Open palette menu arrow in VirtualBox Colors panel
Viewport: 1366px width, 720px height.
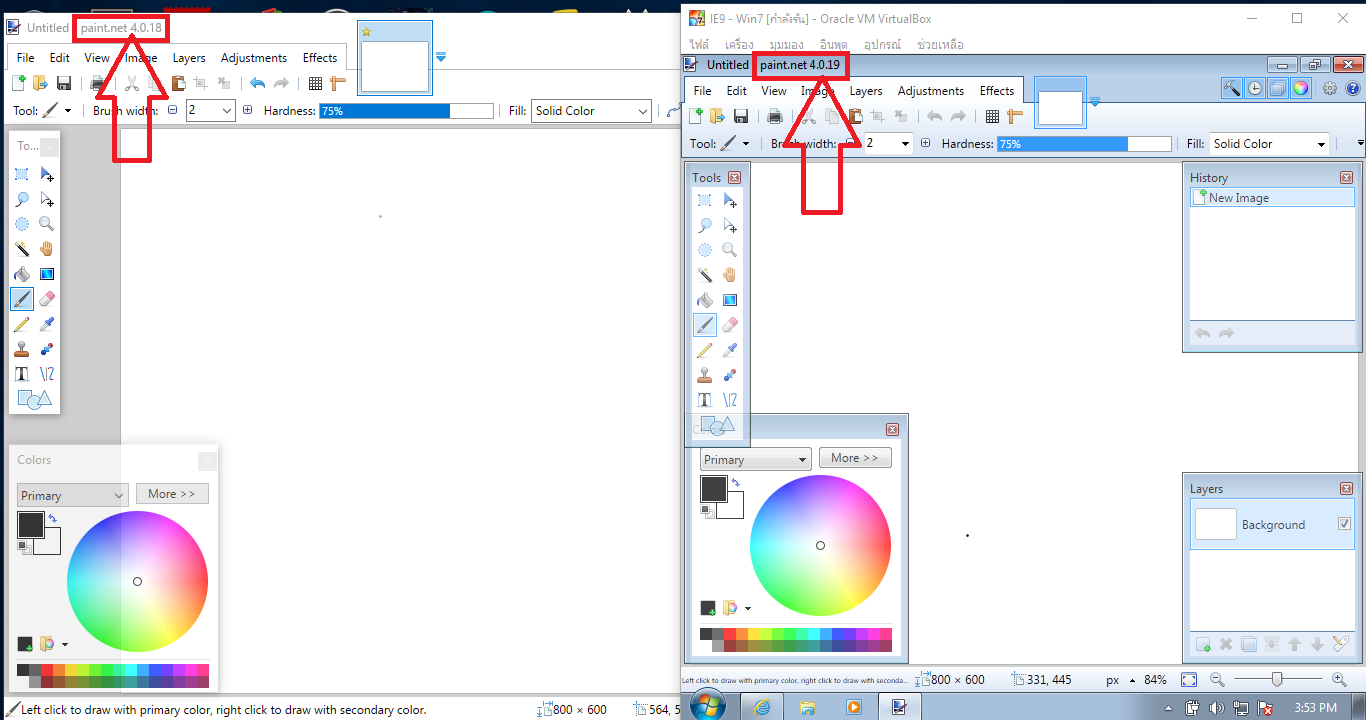(747, 608)
